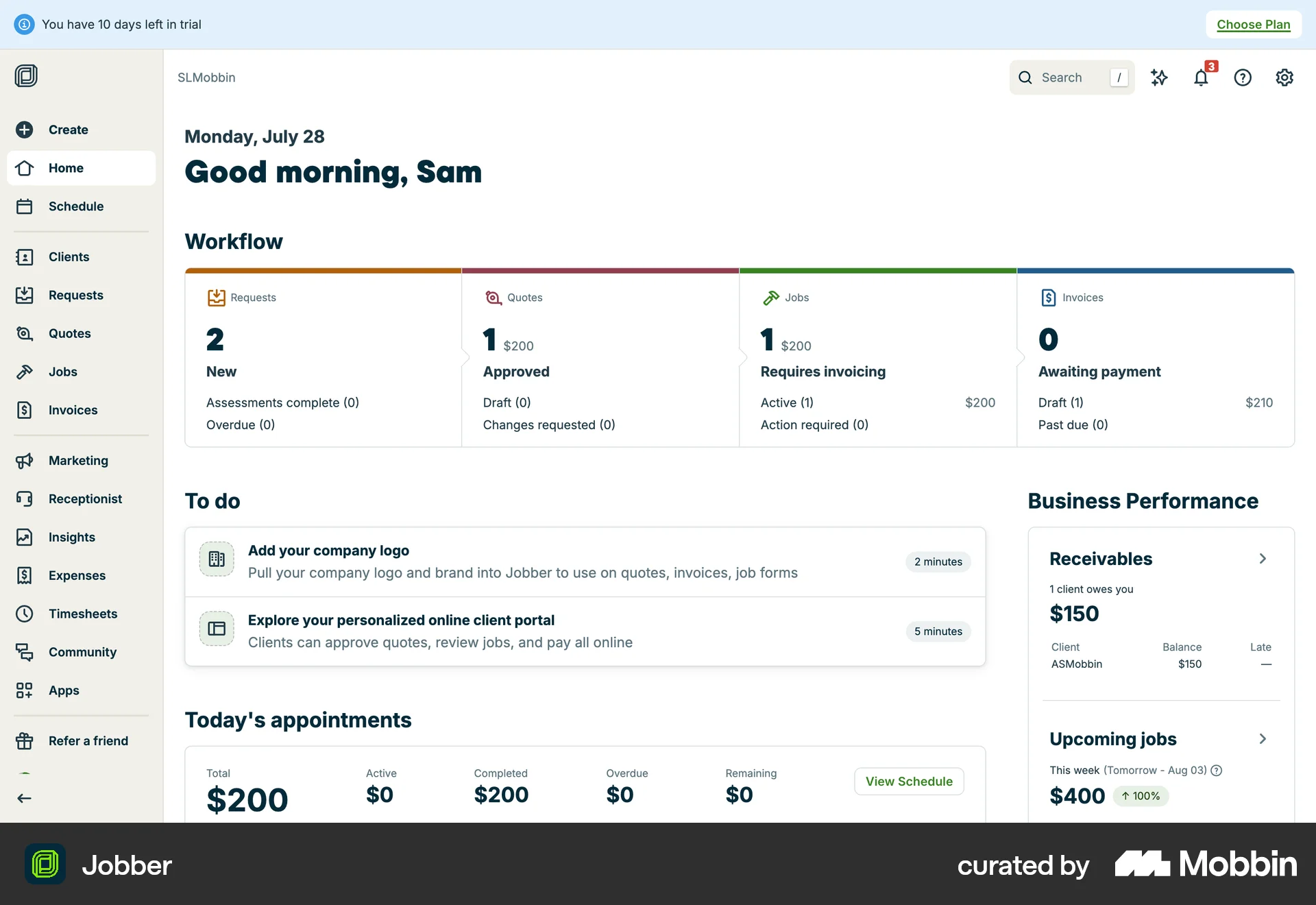Expand the Upcoming jobs chevron
This screenshot has height=905, width=1316.
tap(1263, 739)
